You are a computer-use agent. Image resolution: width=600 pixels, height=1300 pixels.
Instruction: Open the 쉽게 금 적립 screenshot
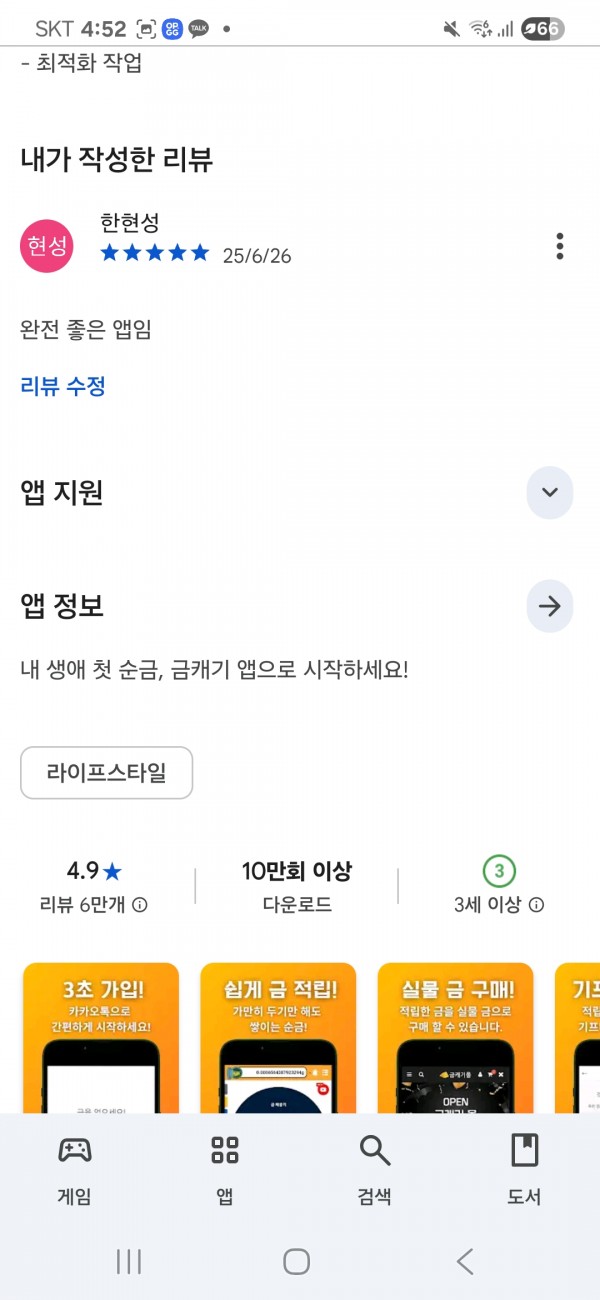(x=278, y=1037)
